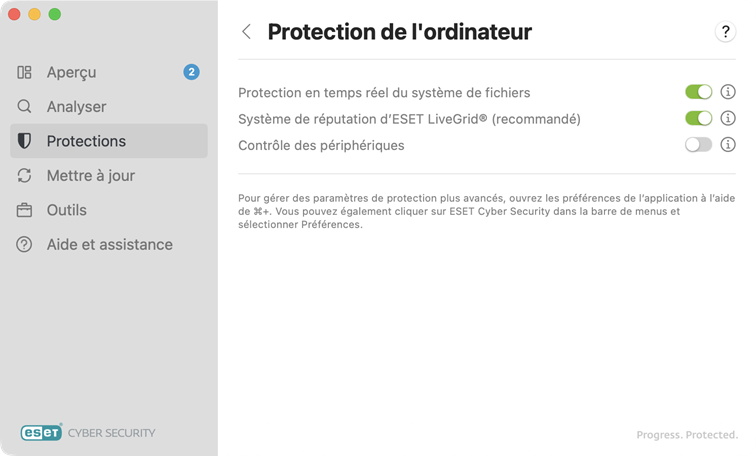
Task: Click the notification badge showing 2
Action: pyautogui.click(x=191, y=72)
